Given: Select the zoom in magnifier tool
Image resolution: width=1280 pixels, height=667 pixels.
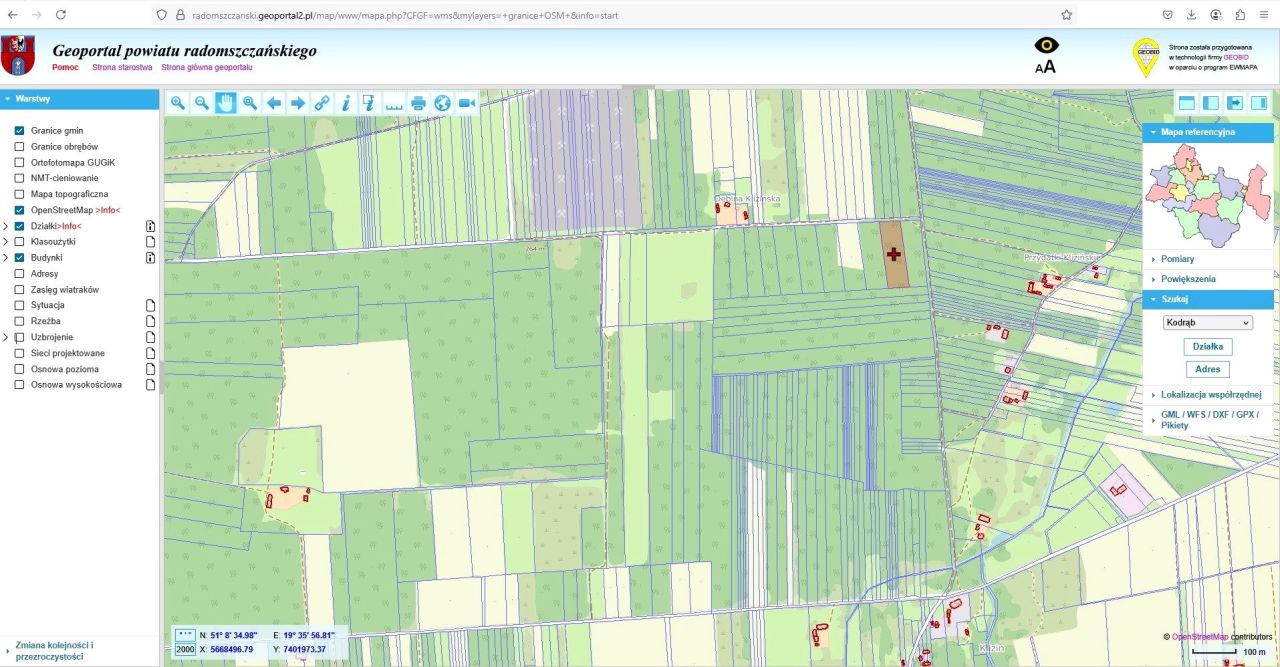Looking at the screenshot, I should tap(178, 103).
